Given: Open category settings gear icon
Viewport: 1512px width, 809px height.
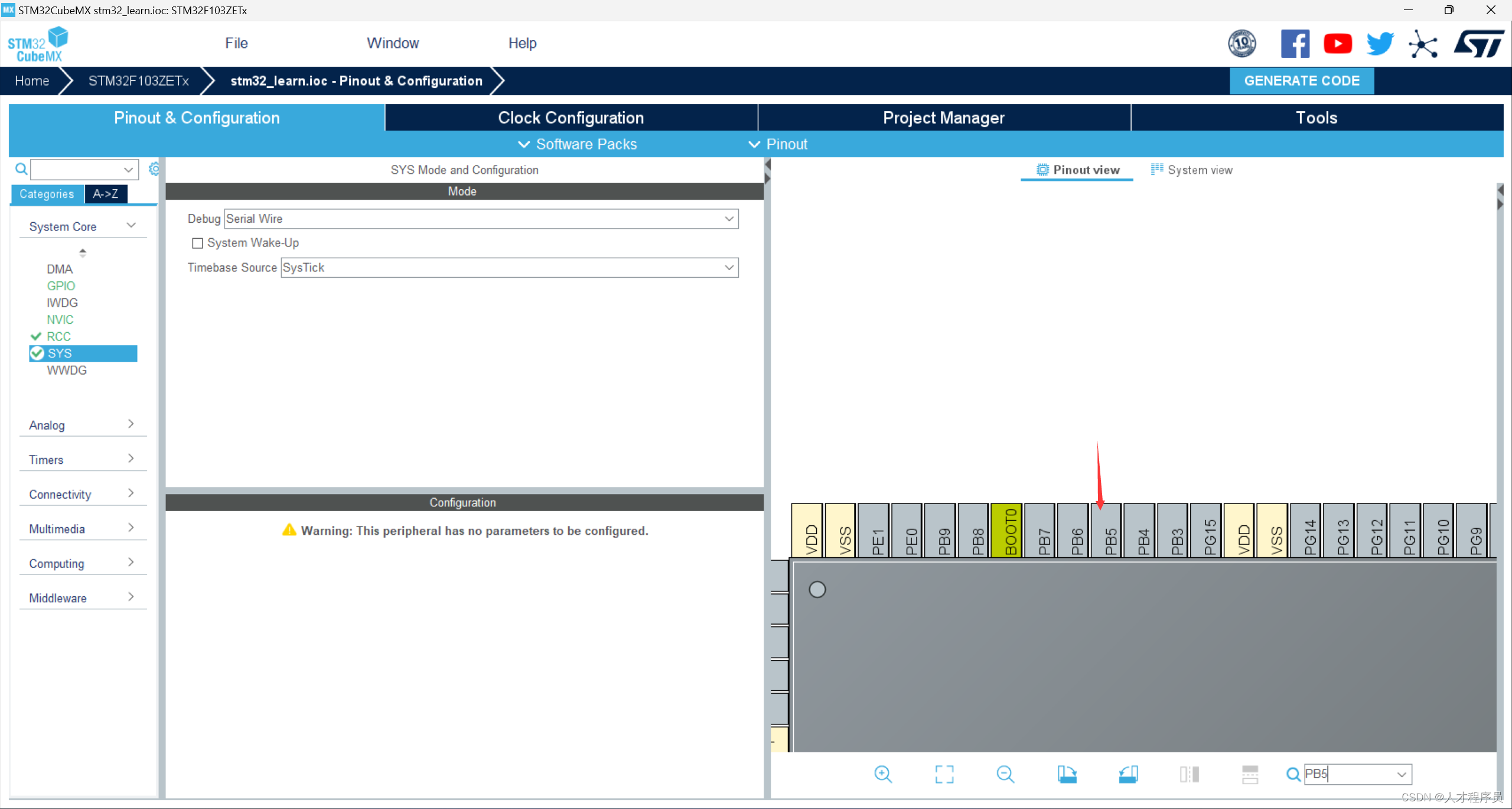Looking at the screenshot, I should pyautogui.click(x=154, y=169).
